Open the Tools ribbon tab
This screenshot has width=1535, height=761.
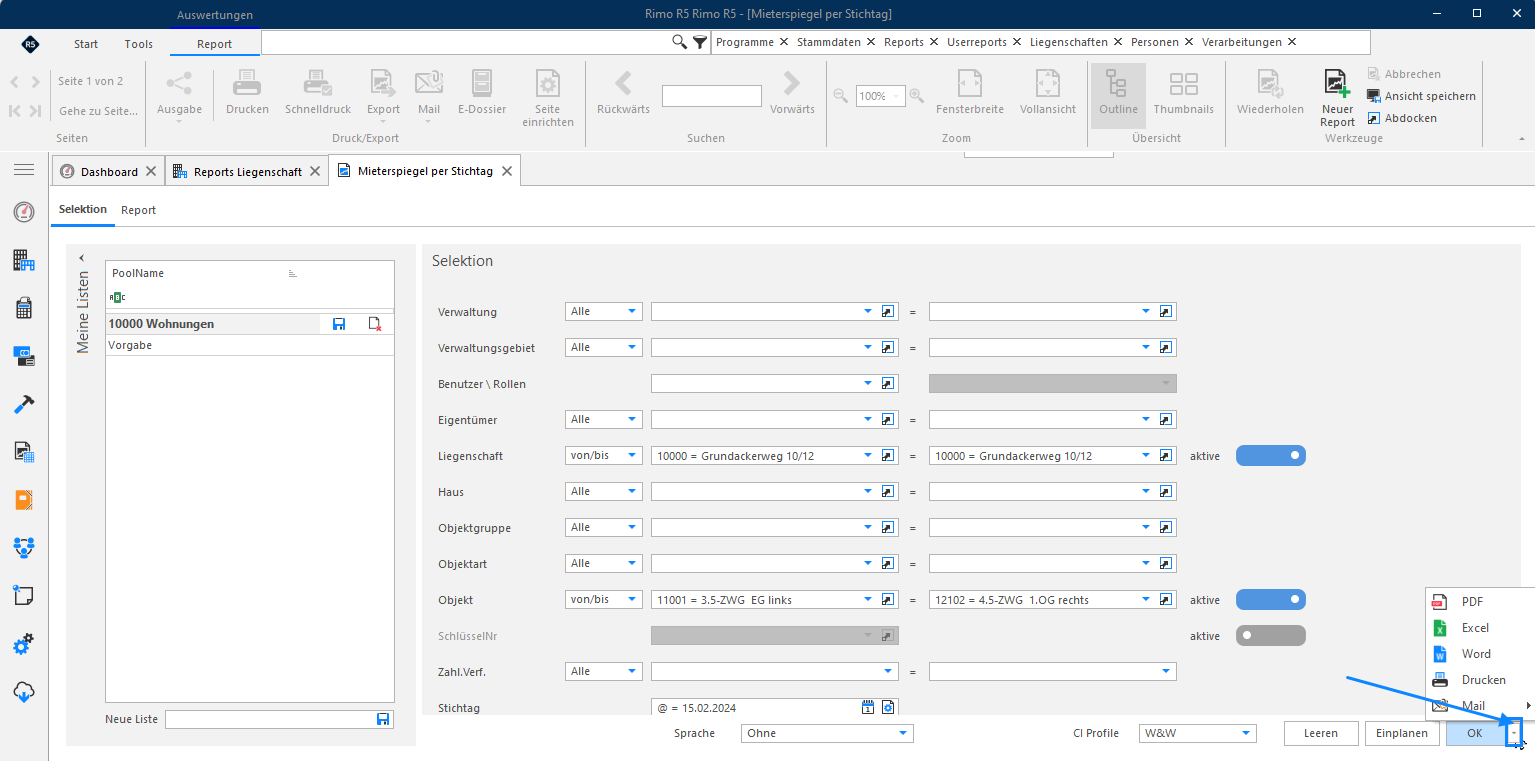click(x=139, y=44)
